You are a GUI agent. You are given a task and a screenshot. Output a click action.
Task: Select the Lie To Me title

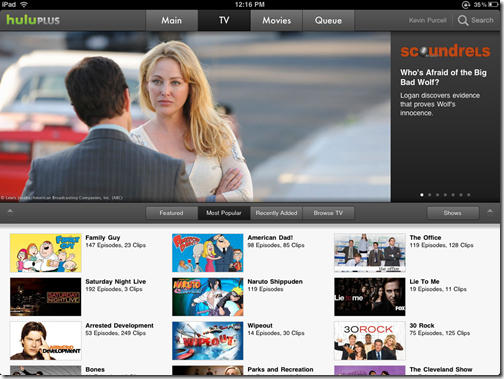[x=424, y=281]
